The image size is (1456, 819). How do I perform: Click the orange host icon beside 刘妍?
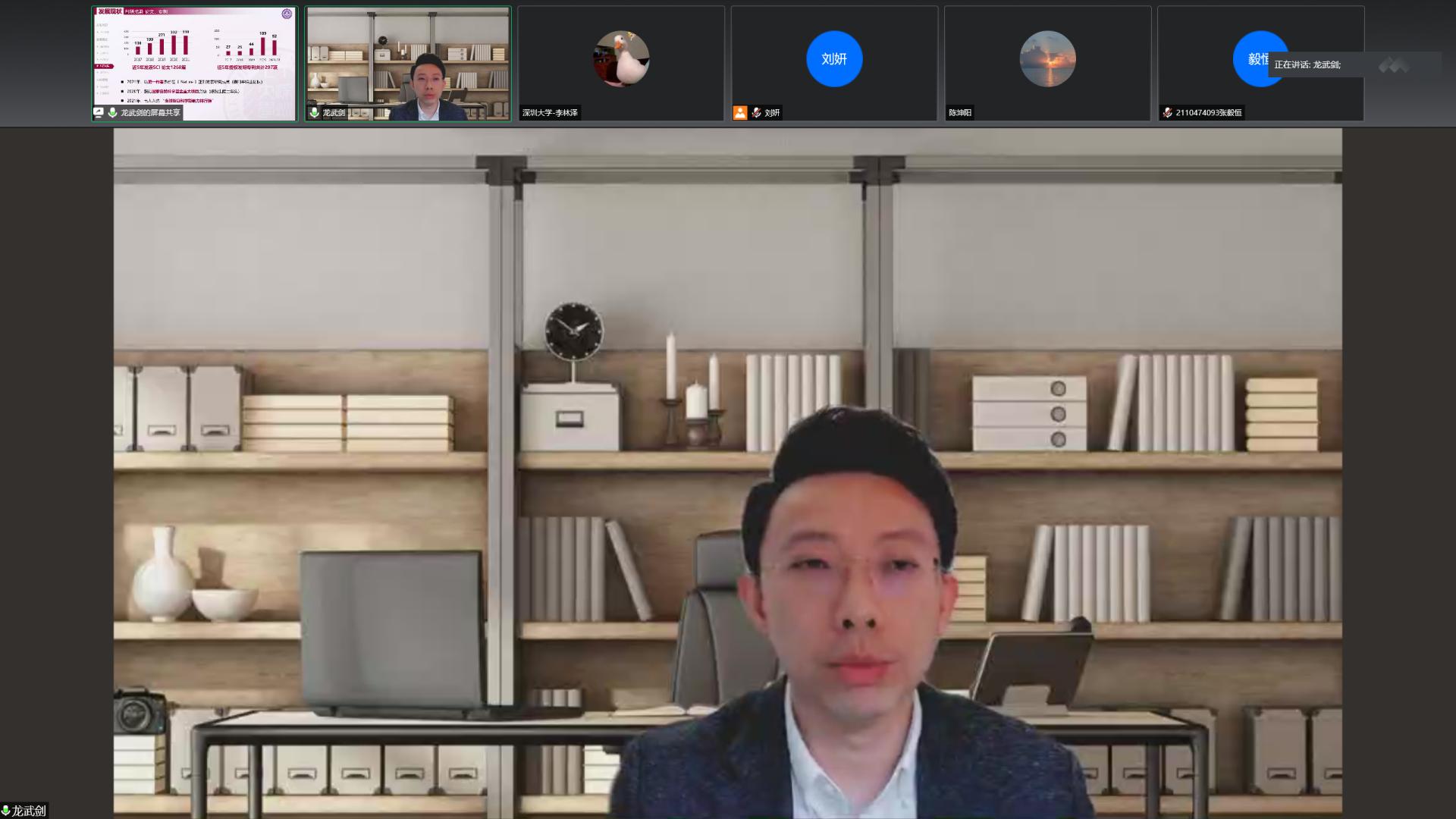[x=740, y=112]
